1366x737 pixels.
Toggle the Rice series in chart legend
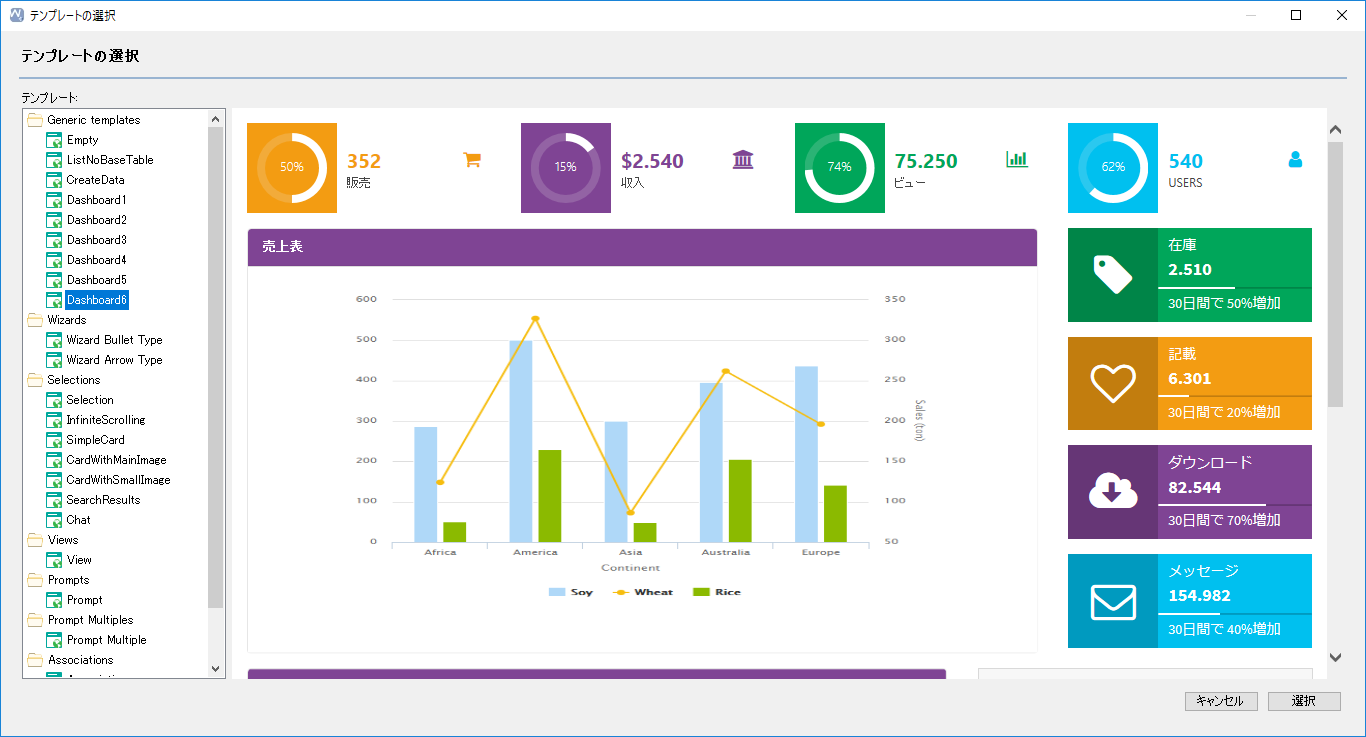coord(717,592)
